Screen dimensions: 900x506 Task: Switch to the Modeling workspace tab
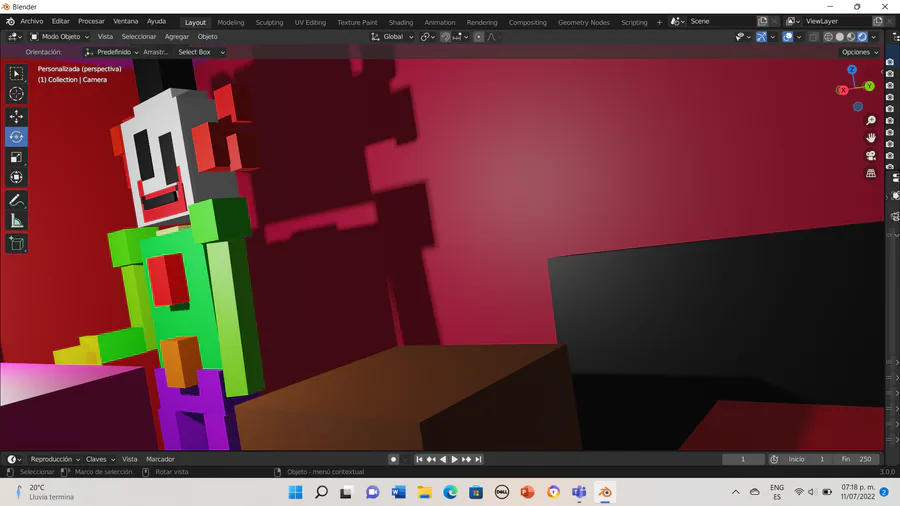tap(231, 22)
